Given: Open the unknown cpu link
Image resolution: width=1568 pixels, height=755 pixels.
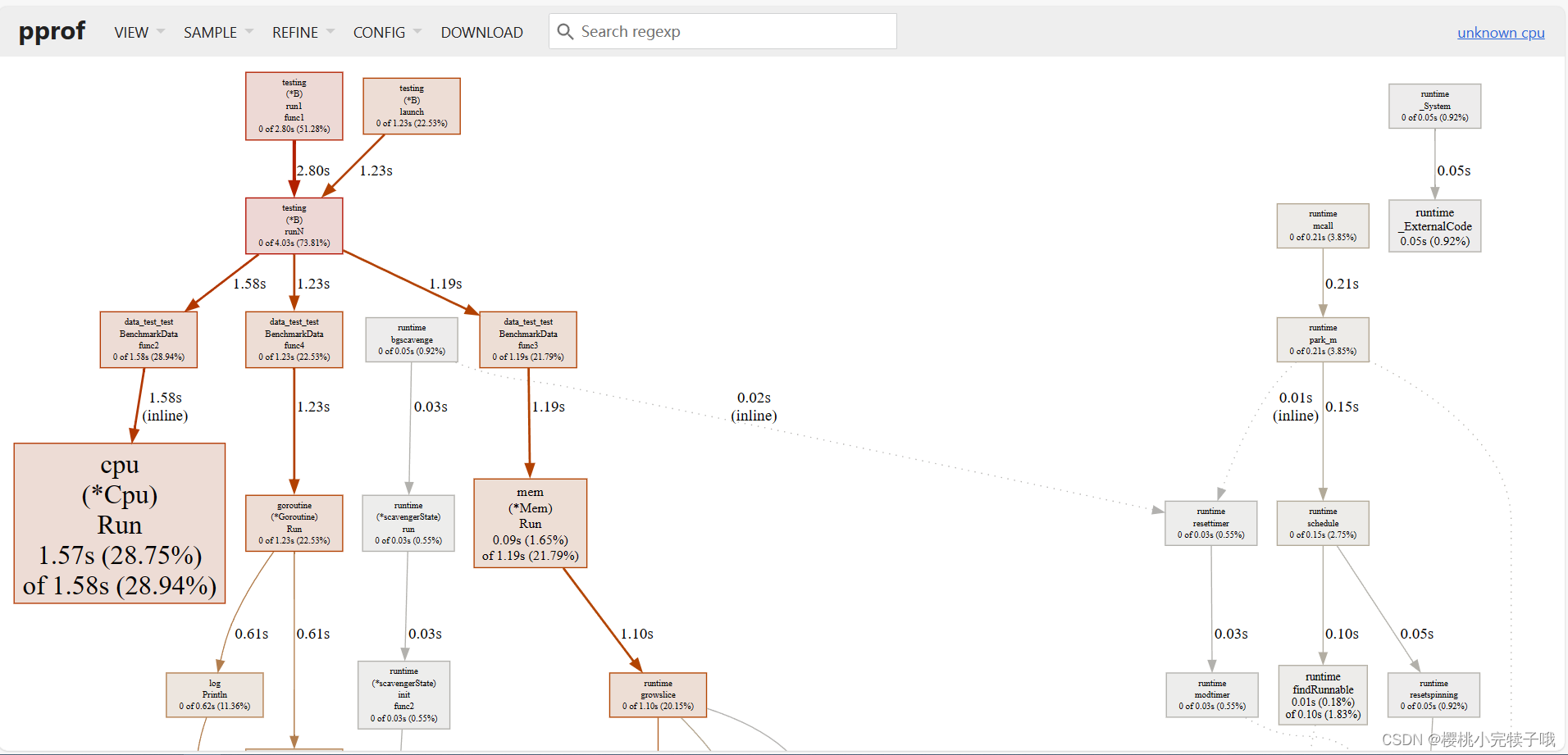Looking at the screenshot, I should (x=1501, y=33).
